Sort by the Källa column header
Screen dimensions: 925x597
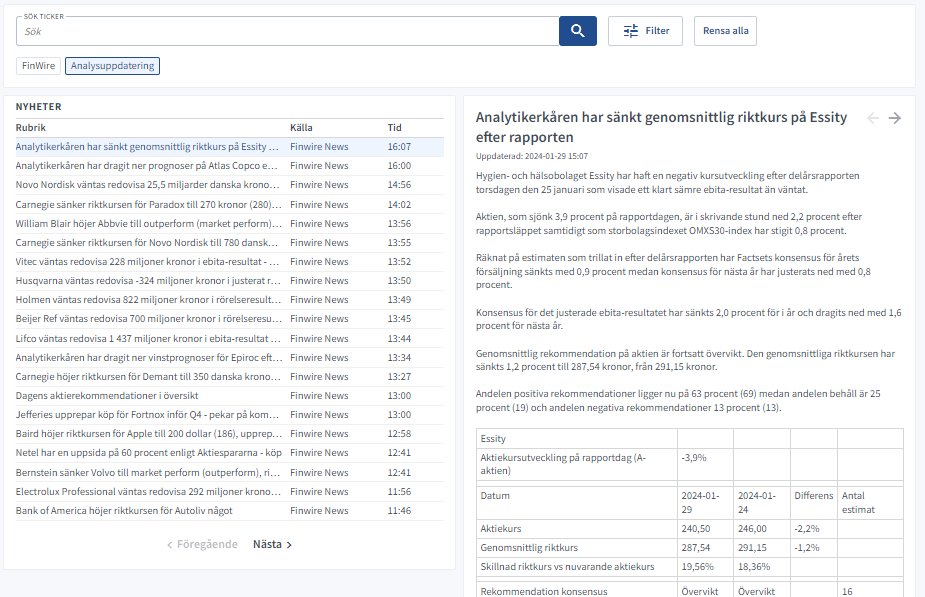click(301, 127)
